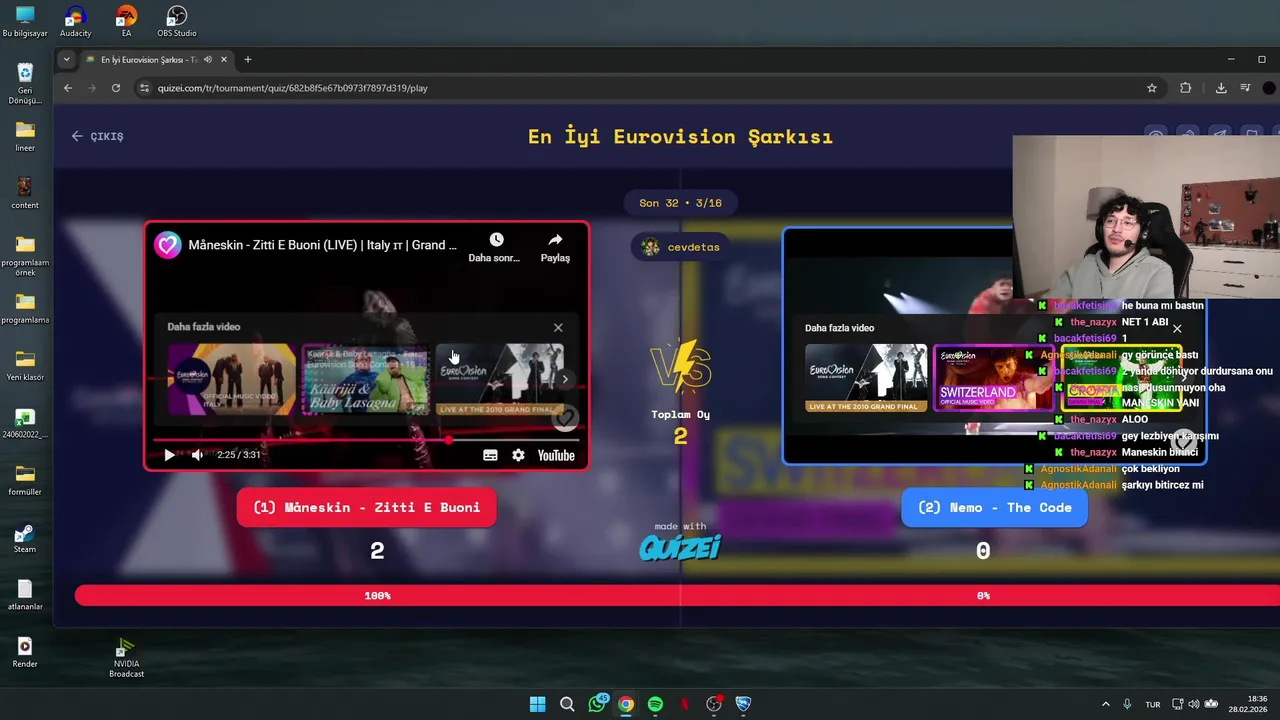Open the formüller folder
1280x720 pixels.
point(25,479)
